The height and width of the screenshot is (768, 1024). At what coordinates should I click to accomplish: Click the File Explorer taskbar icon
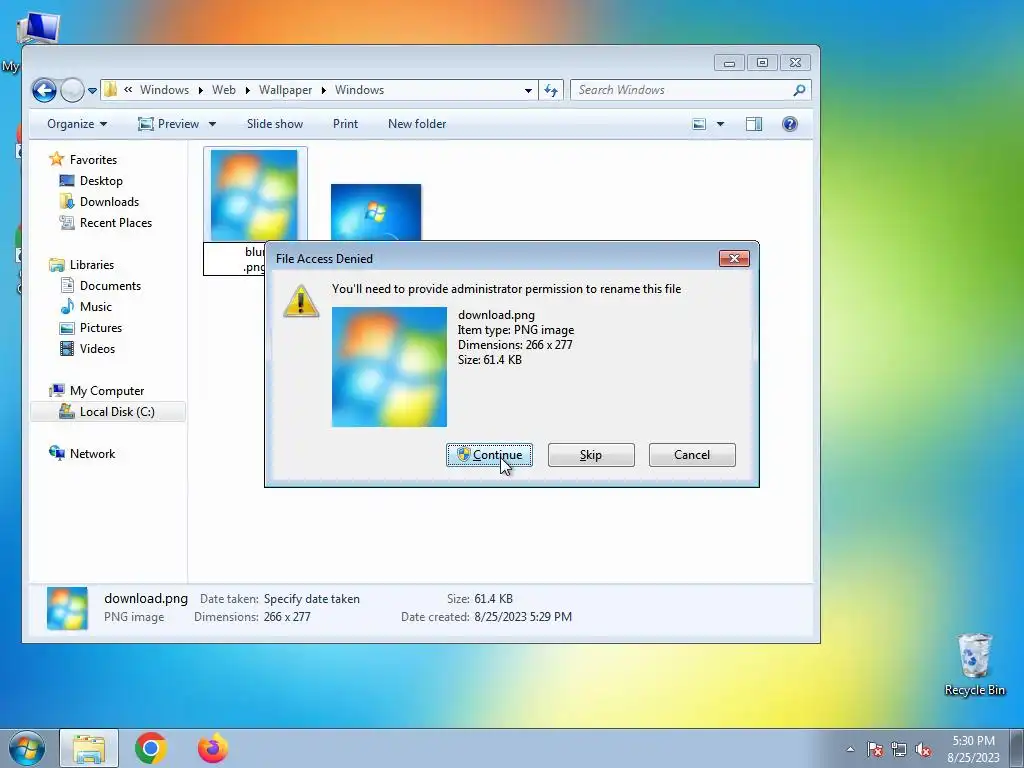[89, 748]
